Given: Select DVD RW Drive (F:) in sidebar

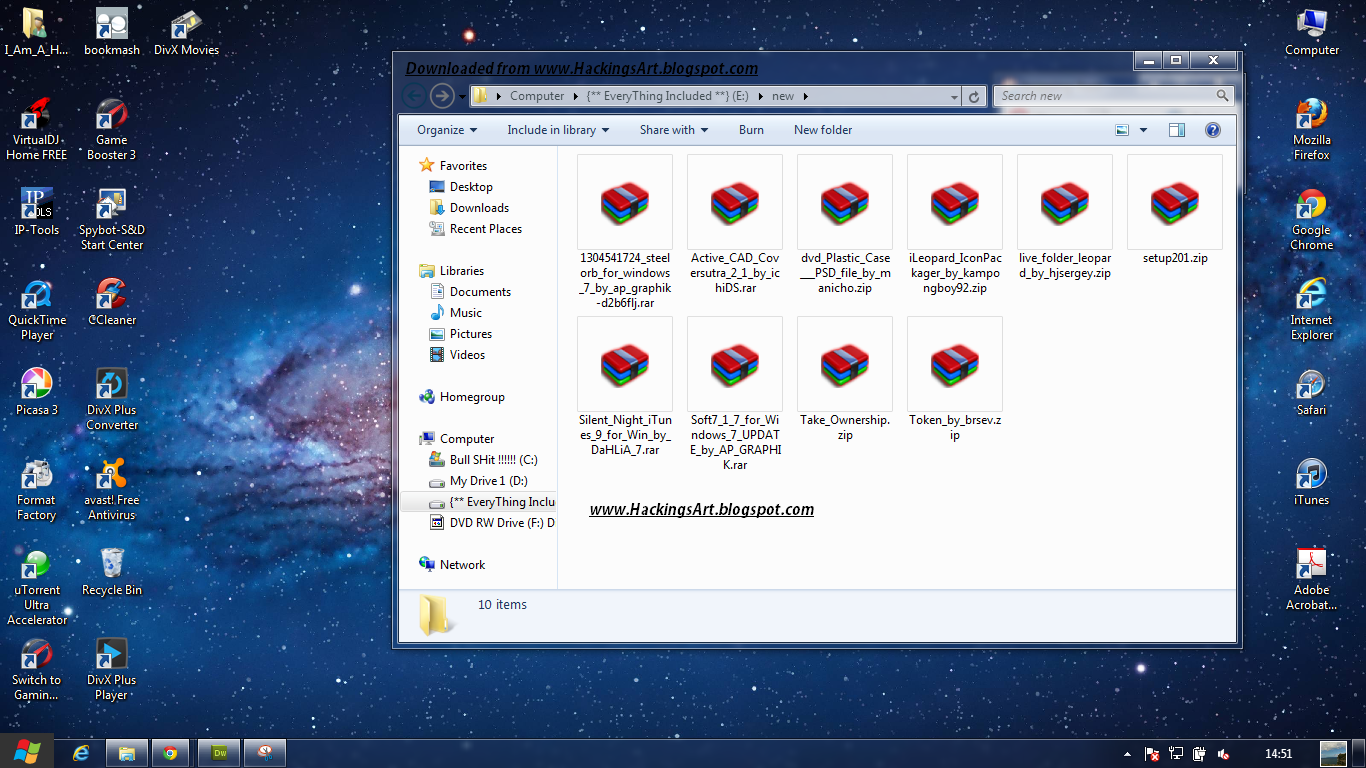Looking at the screenshot, I should (x=491, y=523).
